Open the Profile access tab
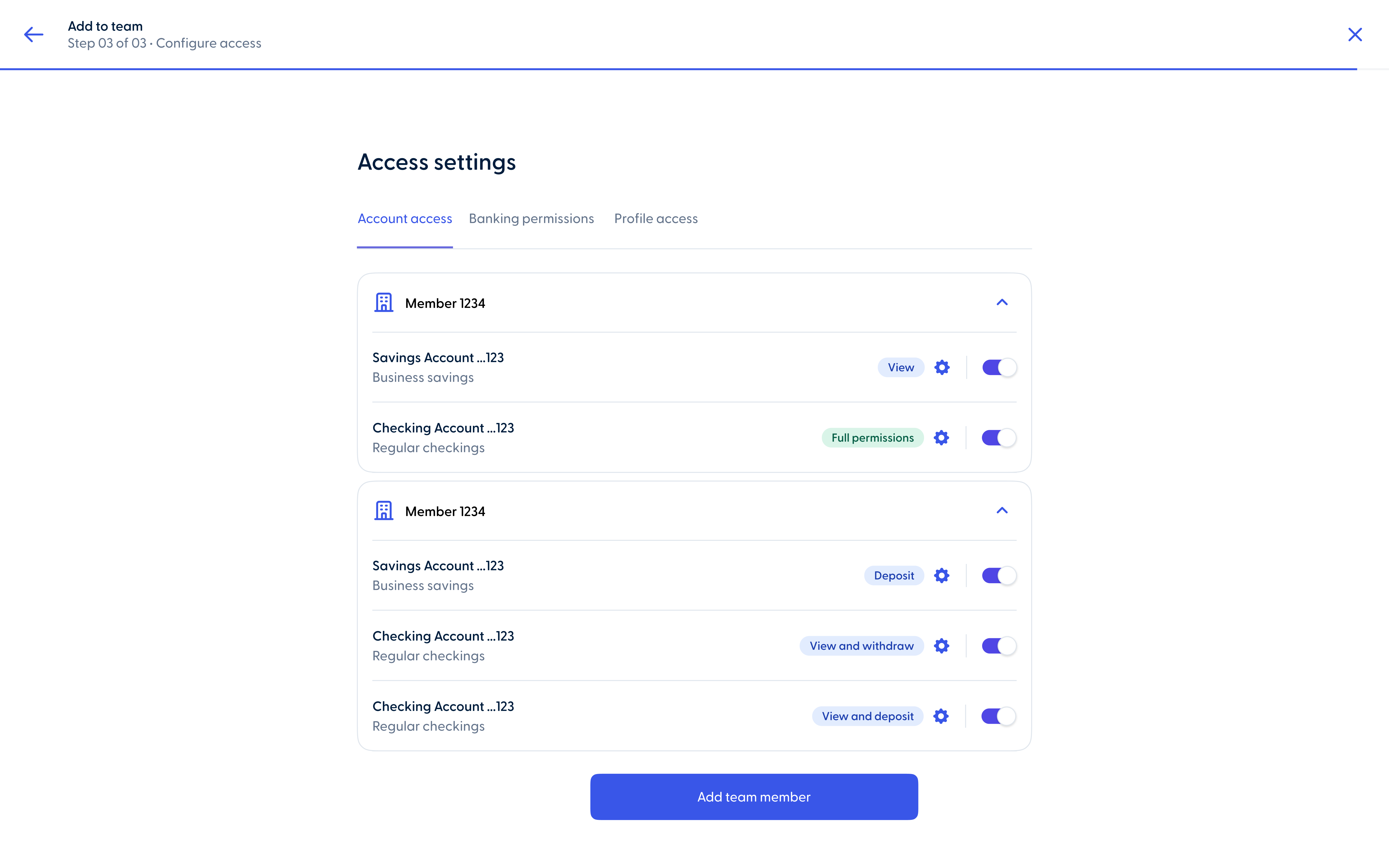Screen dimensions: 1389x868 (656, 219)
